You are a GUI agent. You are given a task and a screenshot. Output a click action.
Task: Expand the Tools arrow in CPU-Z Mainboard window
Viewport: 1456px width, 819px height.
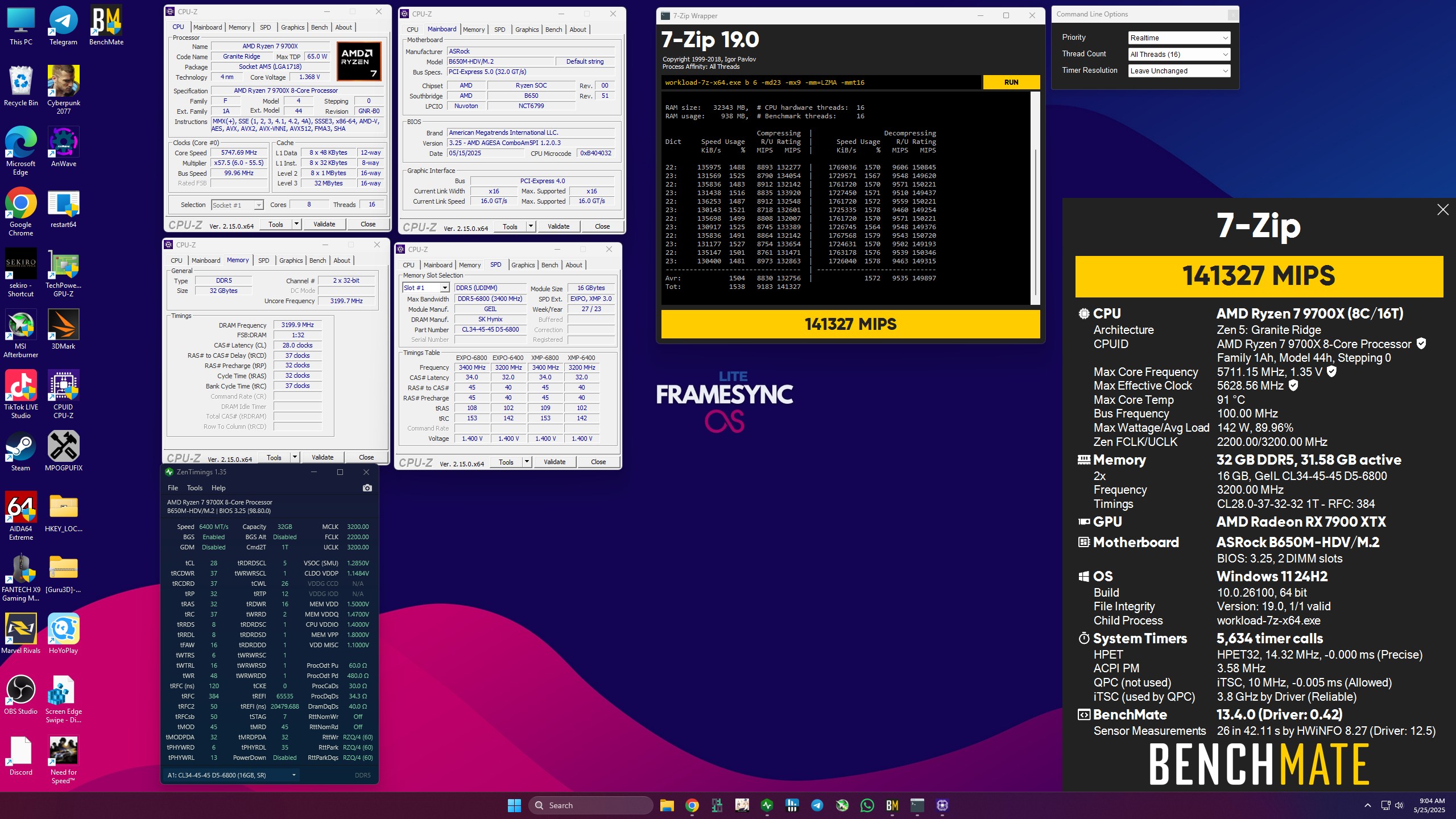[x=530, y=226]
